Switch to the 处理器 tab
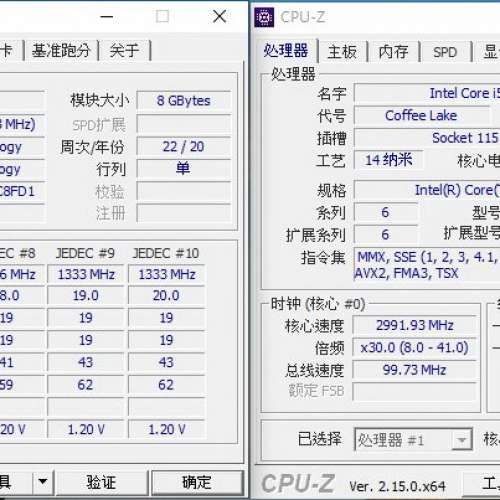Viewport: 500px width, 500px height. click(x=287, y=51)
